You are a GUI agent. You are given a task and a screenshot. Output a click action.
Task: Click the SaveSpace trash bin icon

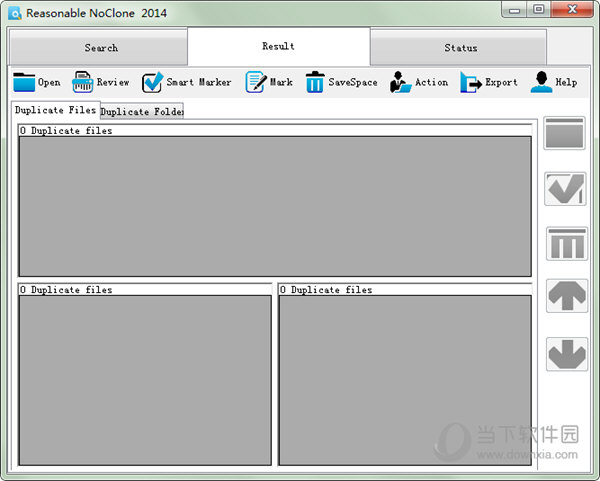pos(315,82)
